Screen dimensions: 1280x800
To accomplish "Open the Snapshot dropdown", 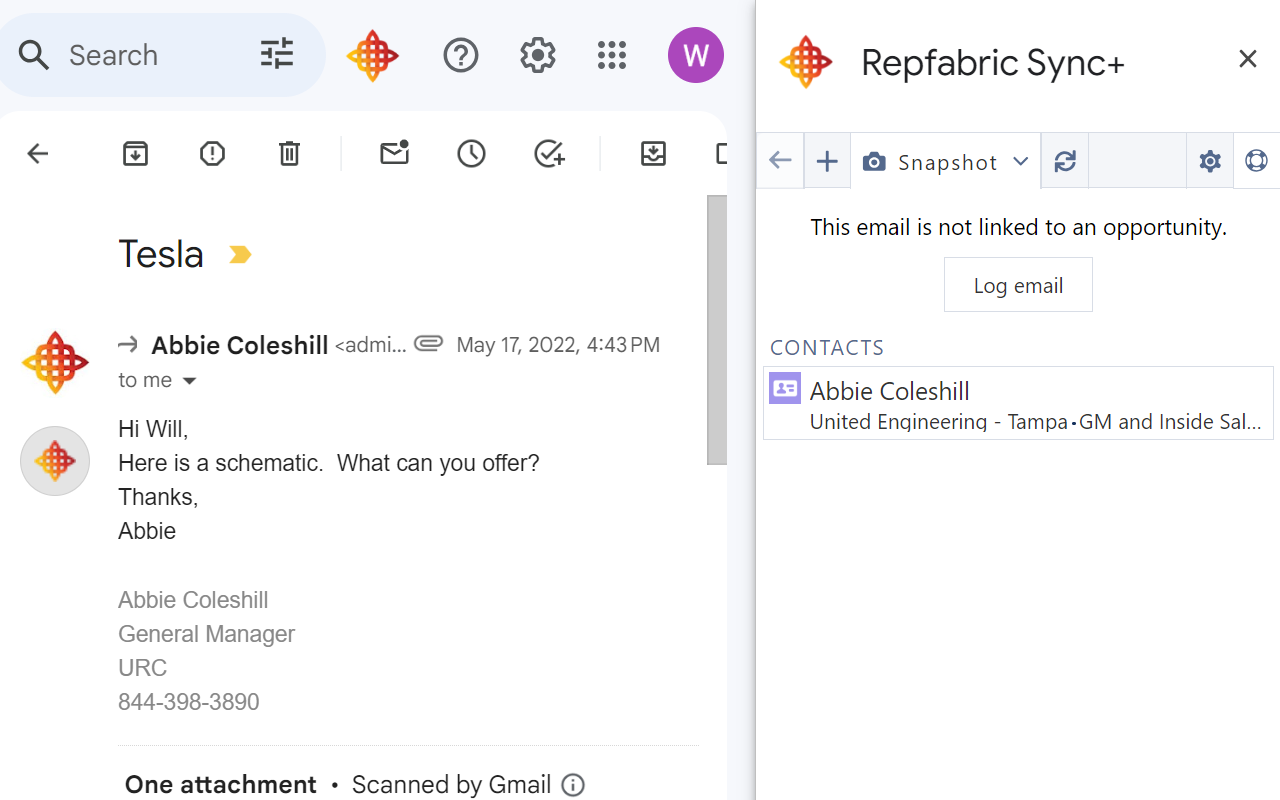I will pyautogui.click(x=946, y=161).
